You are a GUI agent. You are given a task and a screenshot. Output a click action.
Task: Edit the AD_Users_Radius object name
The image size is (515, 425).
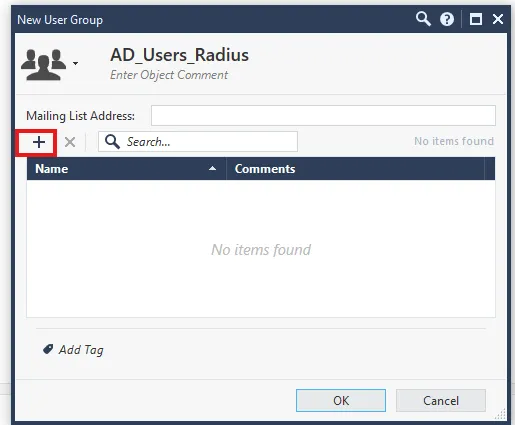pos(179,55)
